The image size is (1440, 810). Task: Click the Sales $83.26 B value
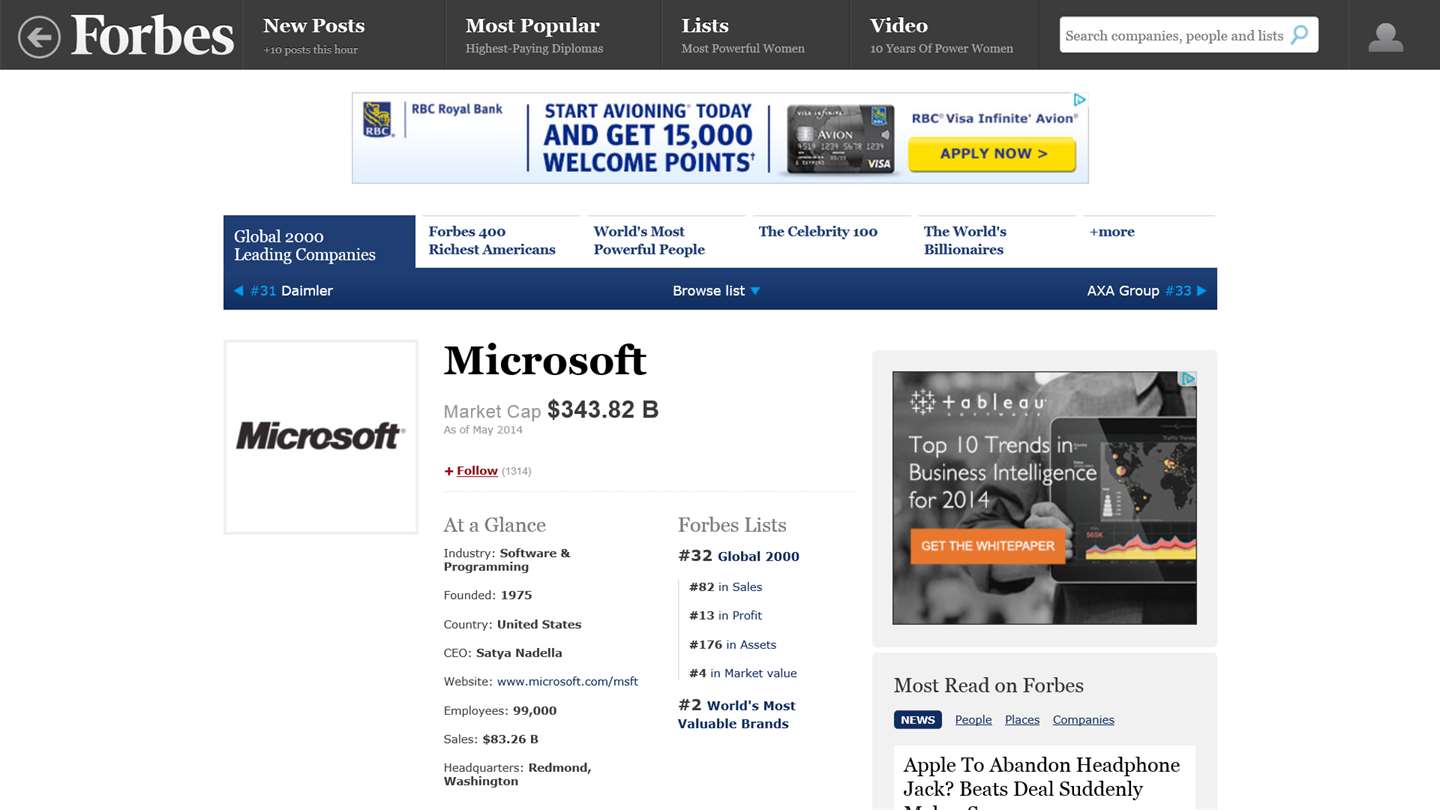click(x=510, y=740)
